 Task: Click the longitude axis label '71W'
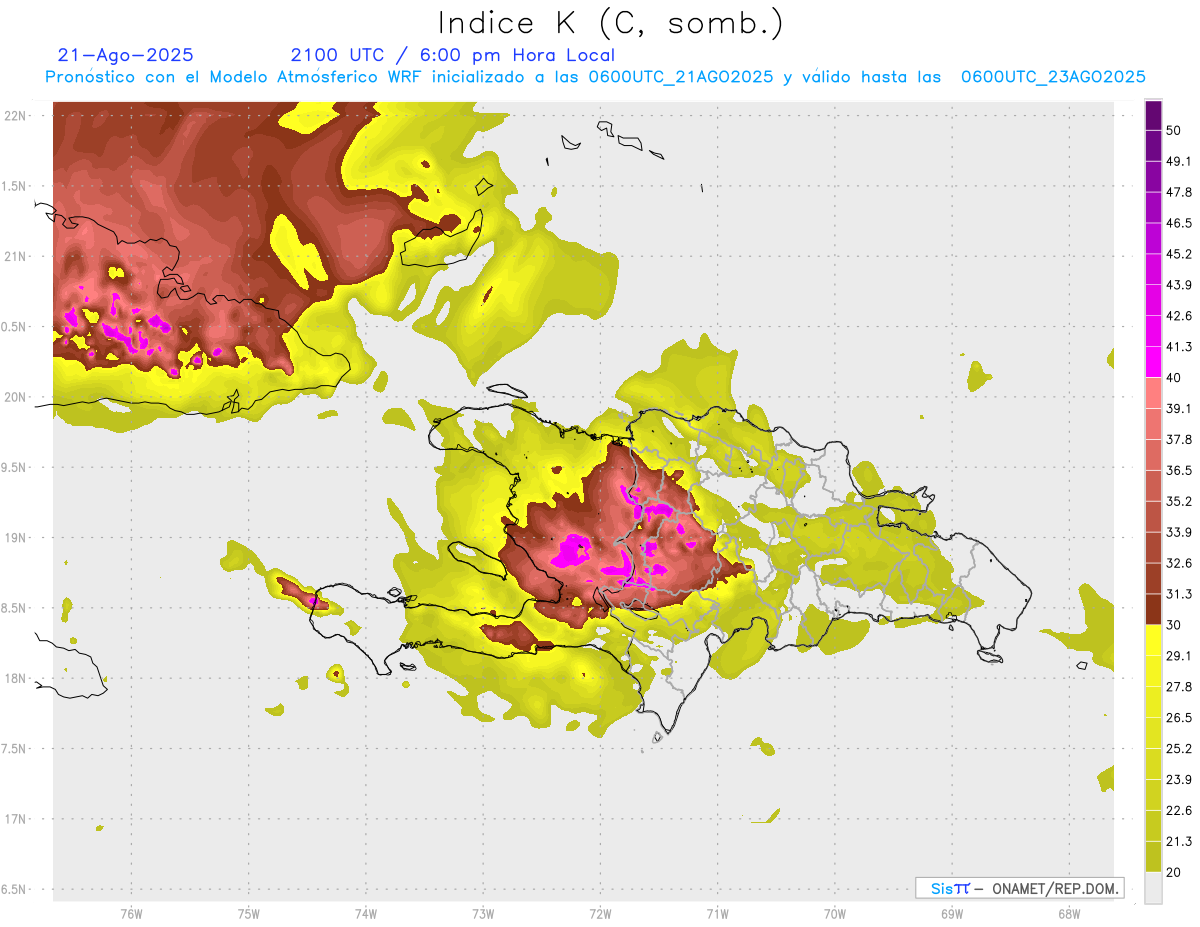click(717, 913)
